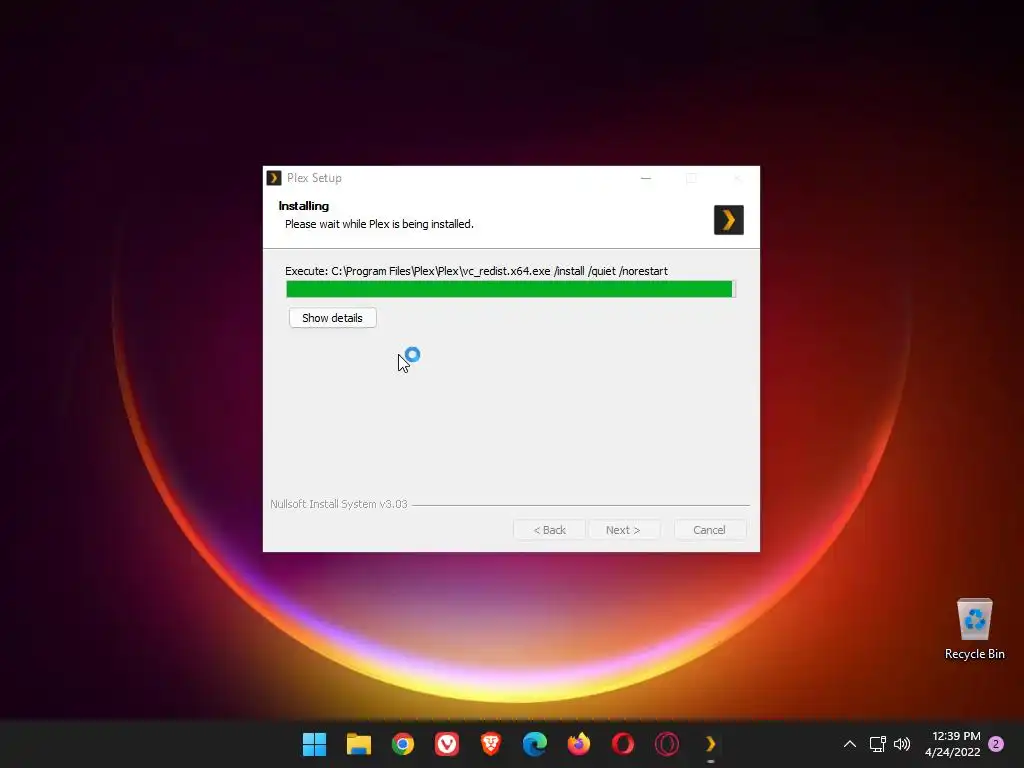
Task: Launch Firefox from the taskbar
Action: 579,744
